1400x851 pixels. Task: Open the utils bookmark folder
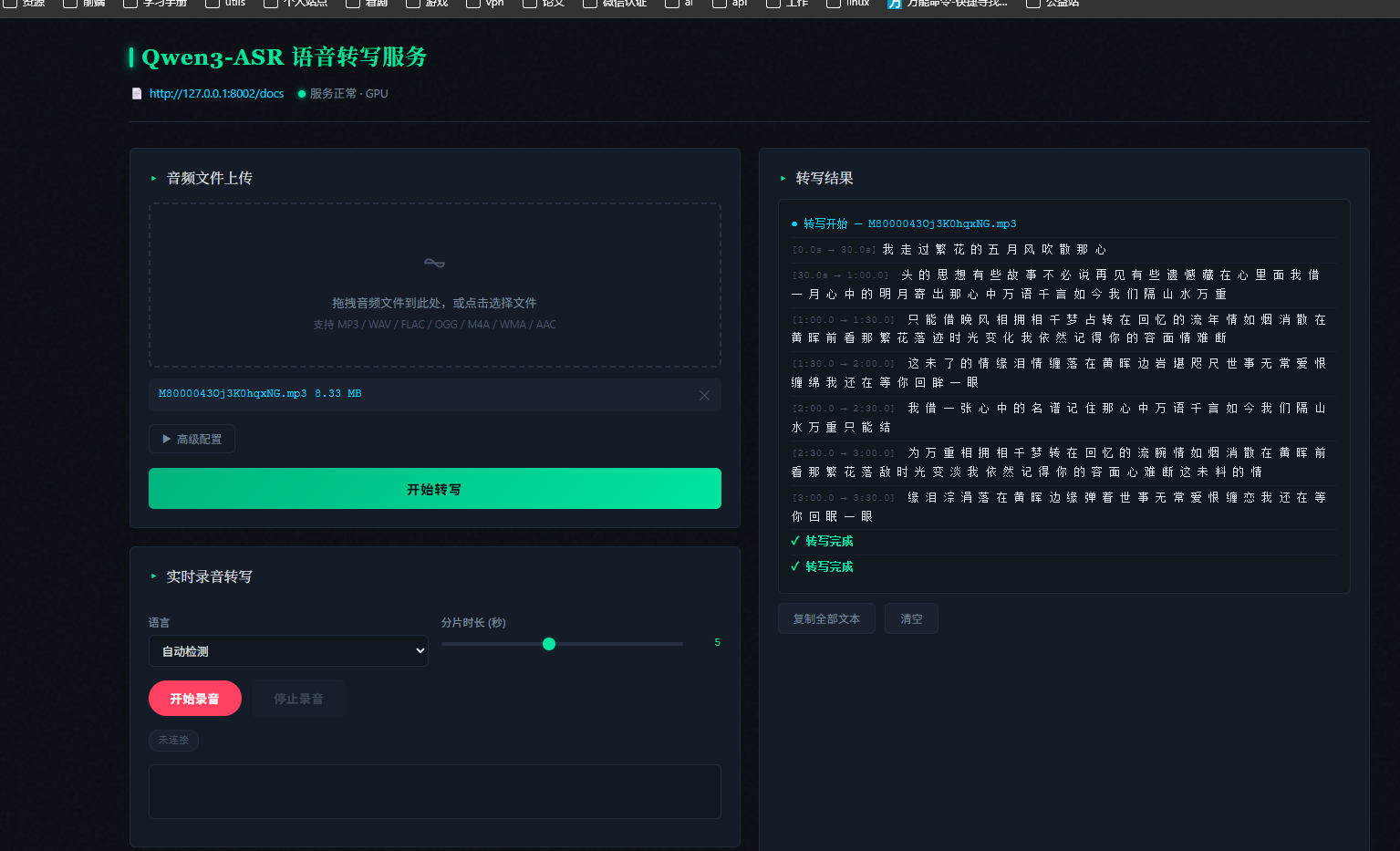225,4
